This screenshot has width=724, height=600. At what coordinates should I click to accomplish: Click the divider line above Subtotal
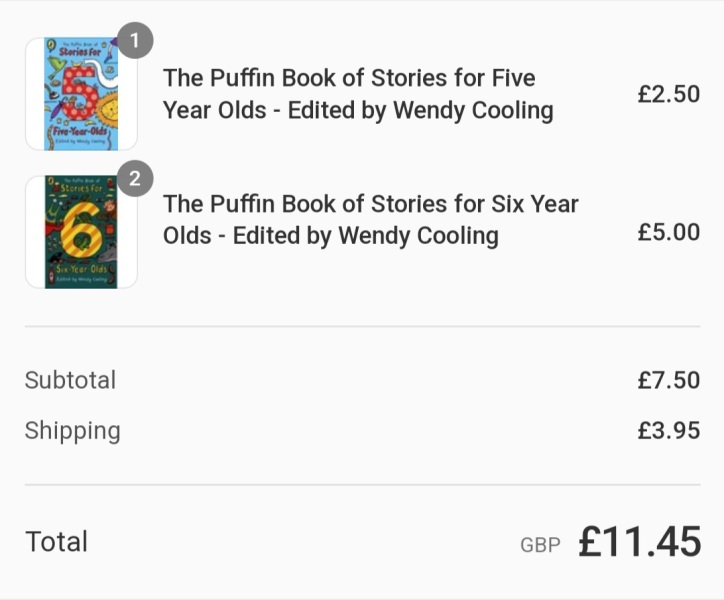[x=362, y=326]
